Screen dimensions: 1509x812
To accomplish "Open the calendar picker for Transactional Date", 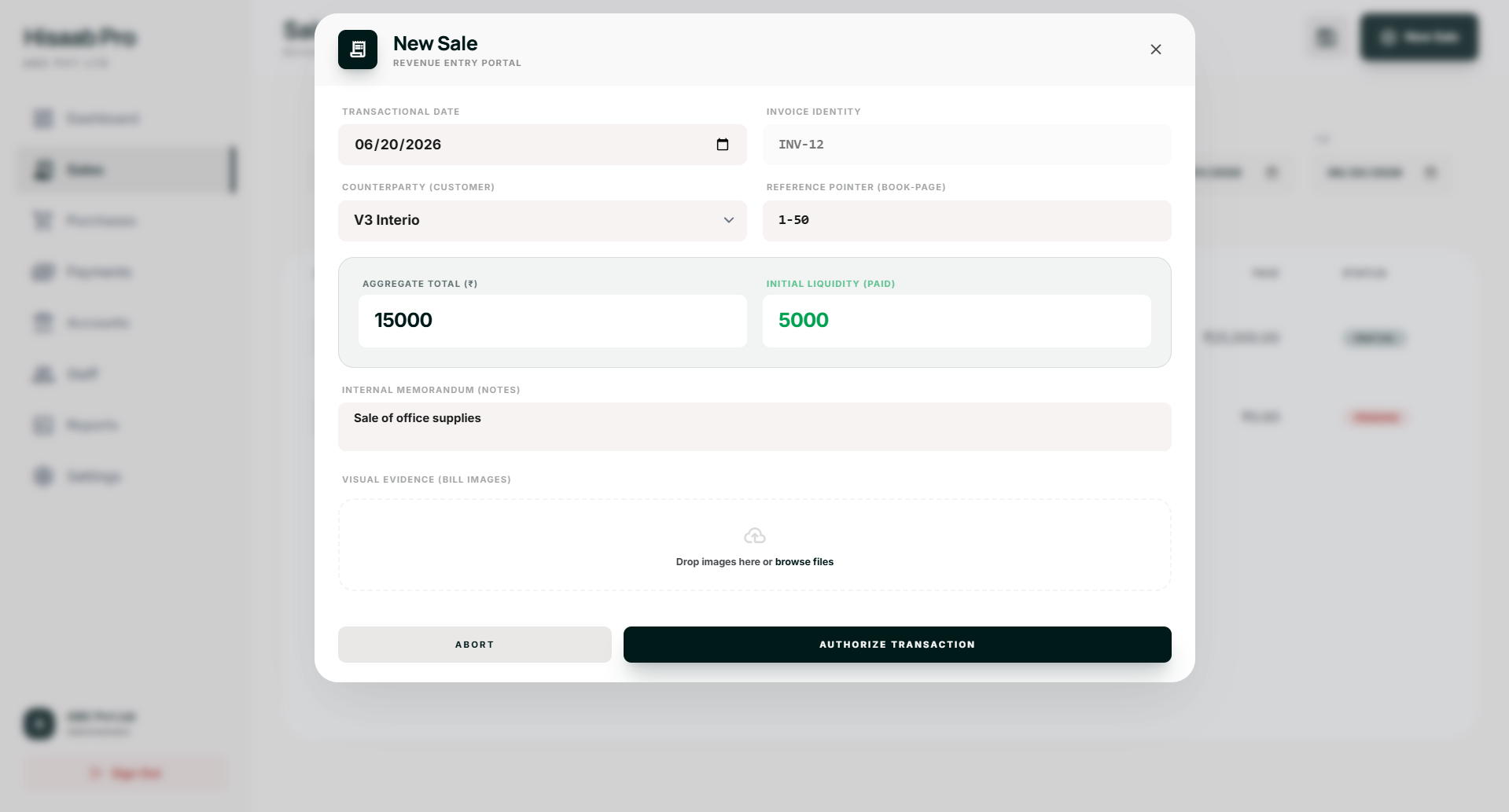I will pyautogui.click(x=723, y=145).
